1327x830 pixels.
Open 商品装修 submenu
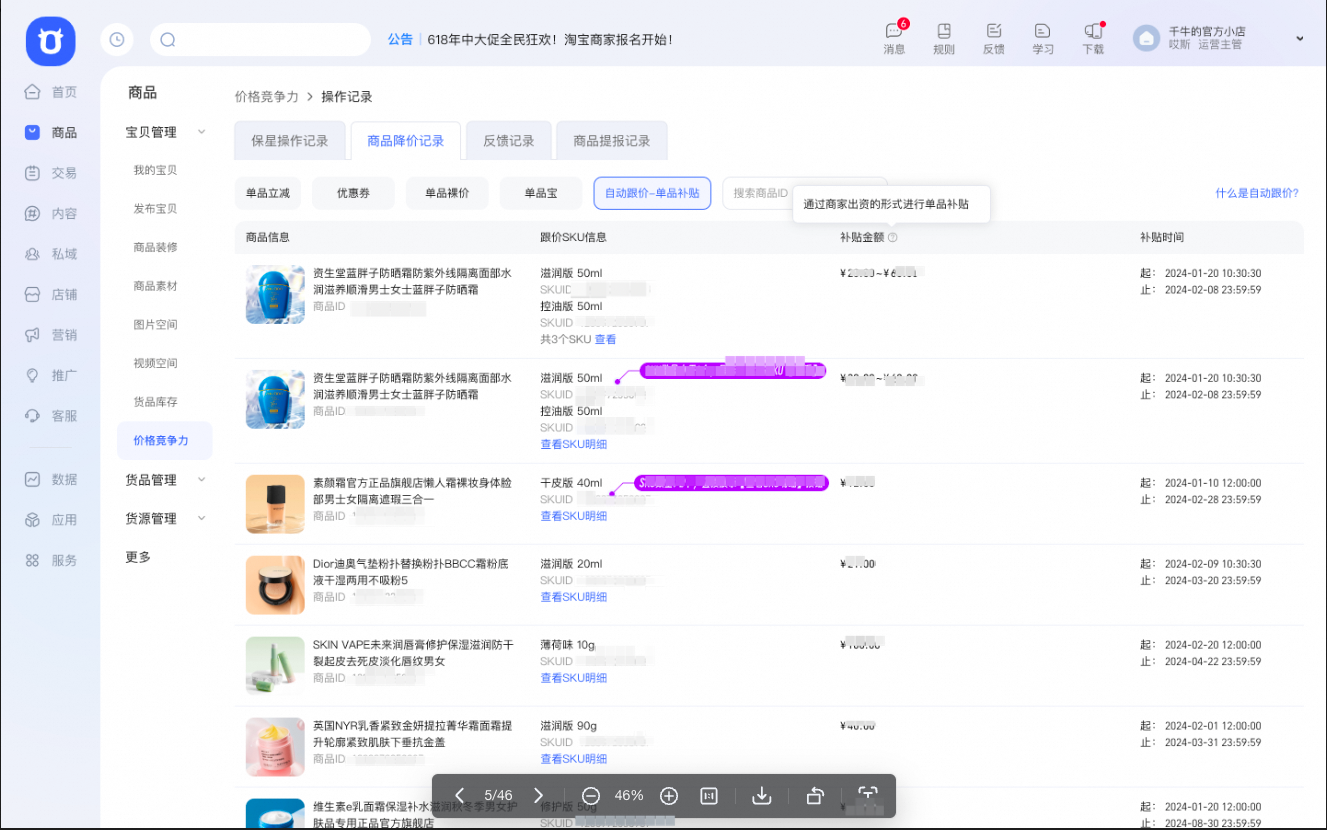[155, 247]
